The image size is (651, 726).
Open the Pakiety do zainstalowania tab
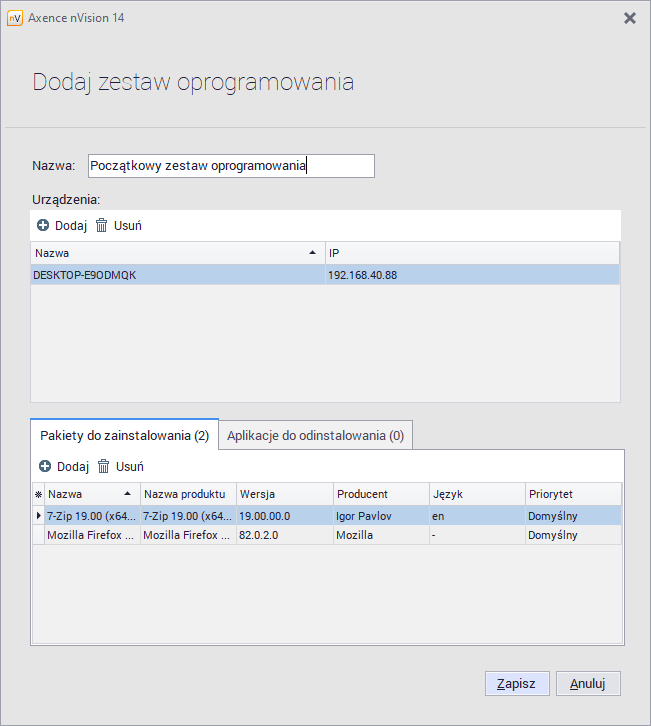(124, 436)
